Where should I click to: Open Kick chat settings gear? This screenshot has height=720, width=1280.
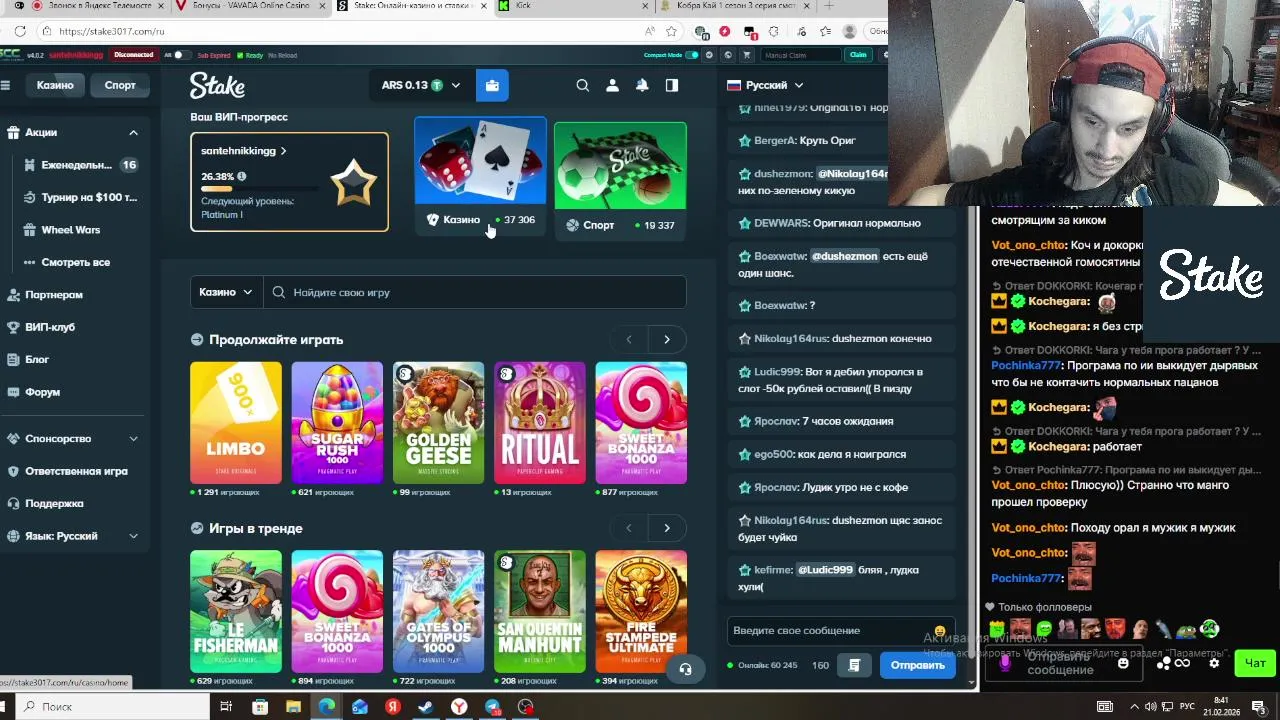coord(1214,663)
